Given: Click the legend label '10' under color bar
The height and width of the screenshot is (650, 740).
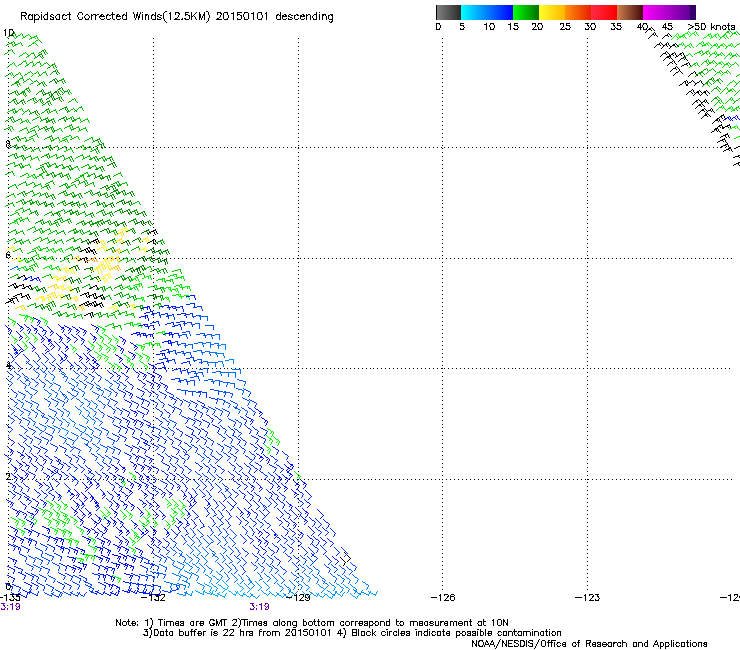Looking at the screenshot, I should pos(489,27).
